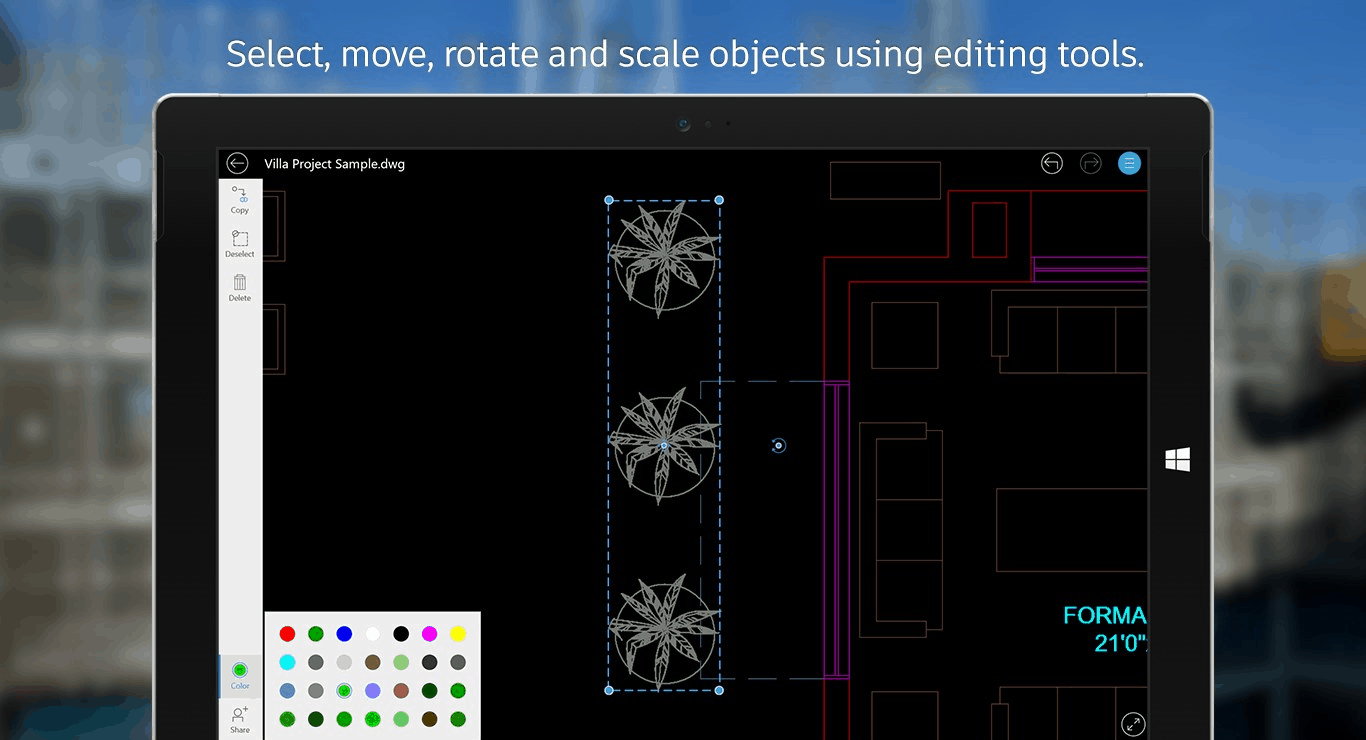Open the blue menu button at top right
The image size is (1366, 740).
point(1129,163)
